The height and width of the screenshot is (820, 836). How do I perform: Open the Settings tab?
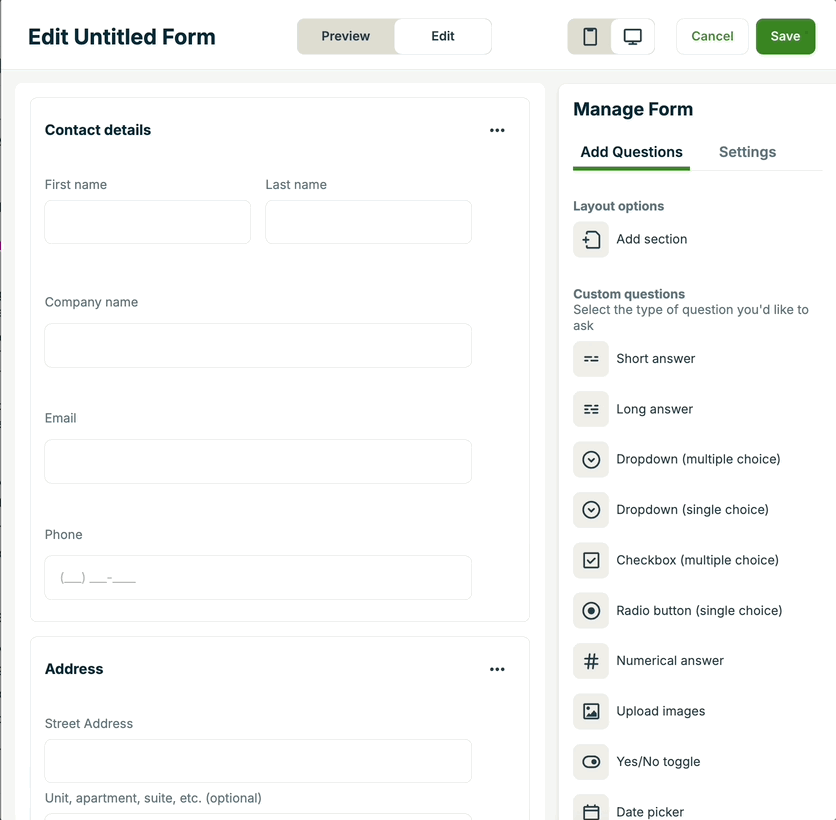click(x=747, y=152)
